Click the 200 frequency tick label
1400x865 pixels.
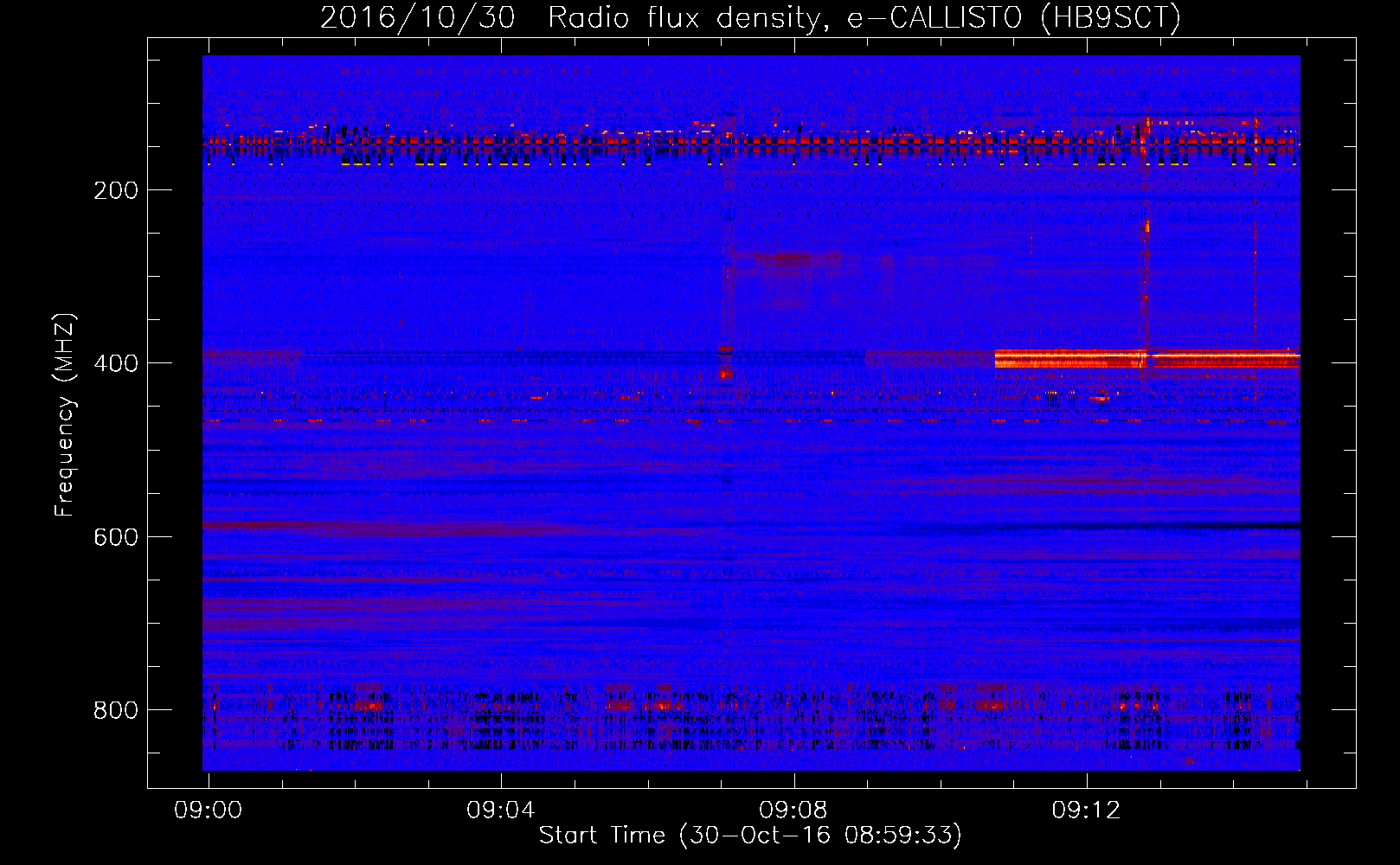116,190
